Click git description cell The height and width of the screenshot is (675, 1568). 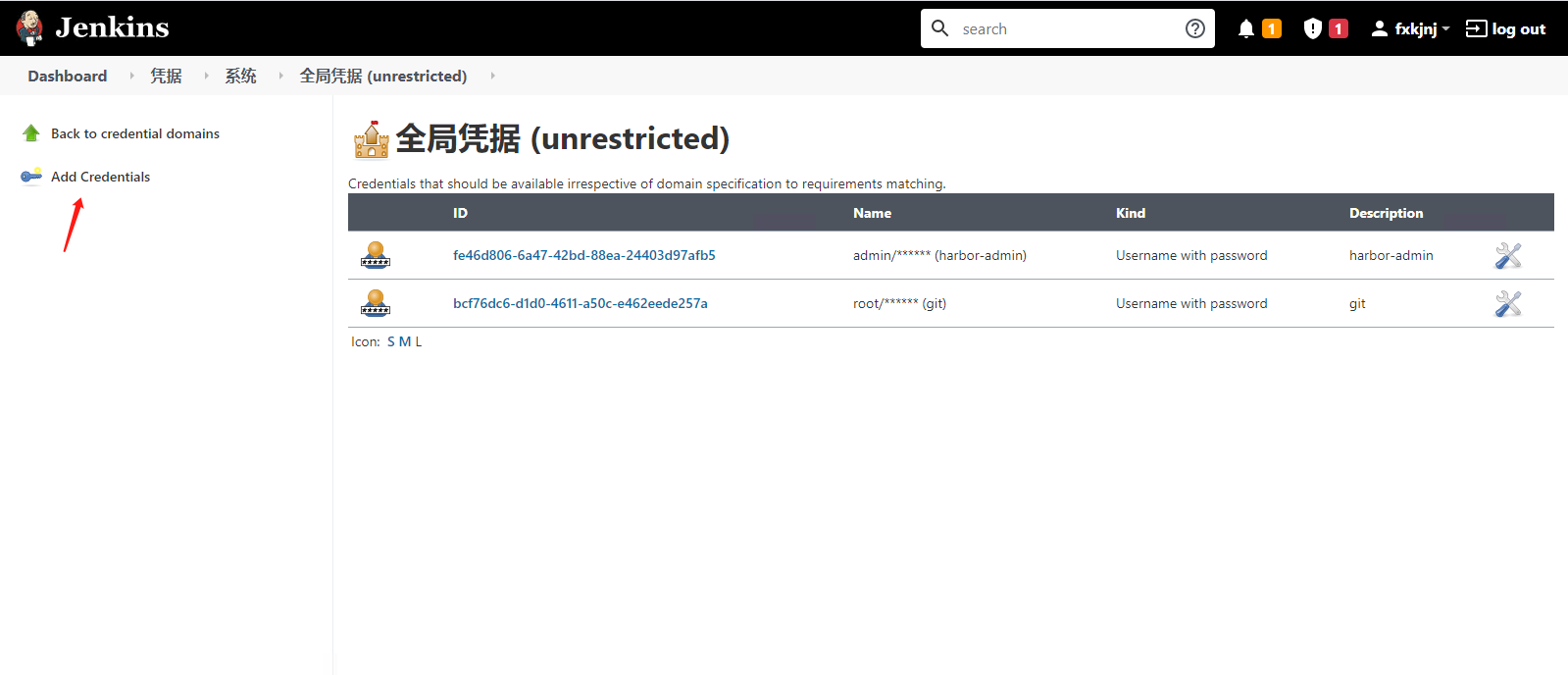(1357, 303)
